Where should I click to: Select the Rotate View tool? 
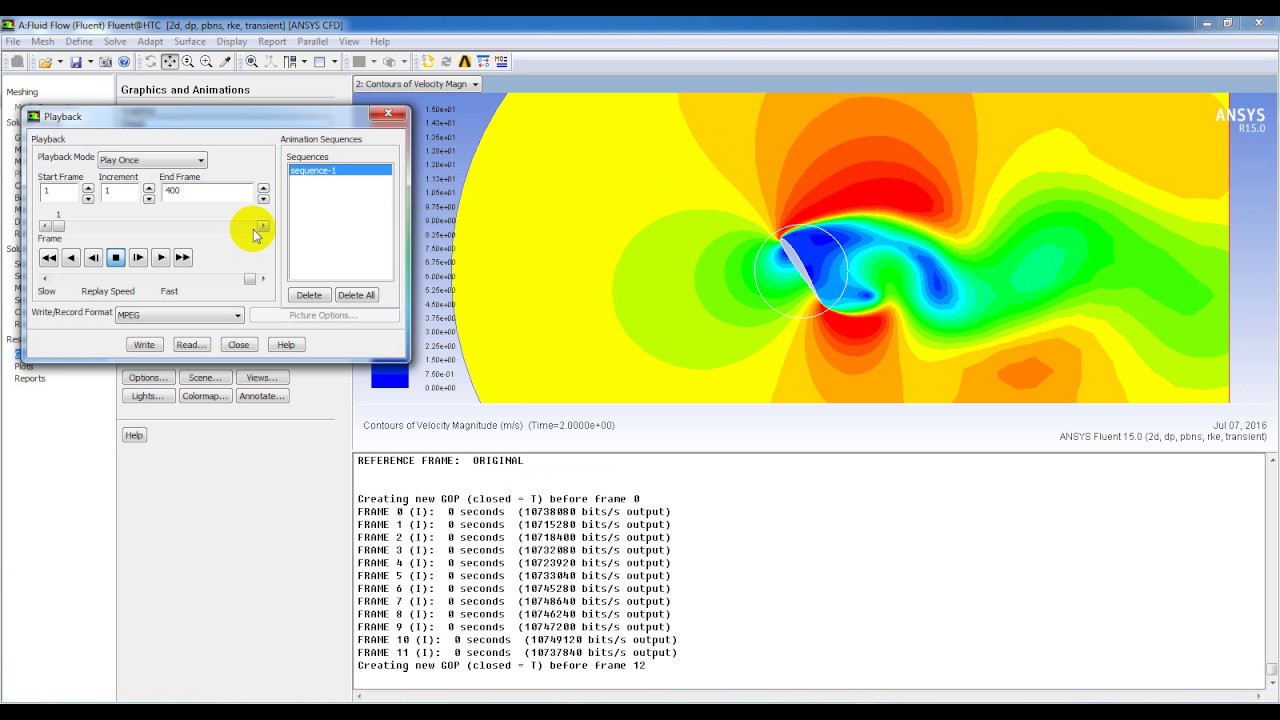click(x=150, y=62)
